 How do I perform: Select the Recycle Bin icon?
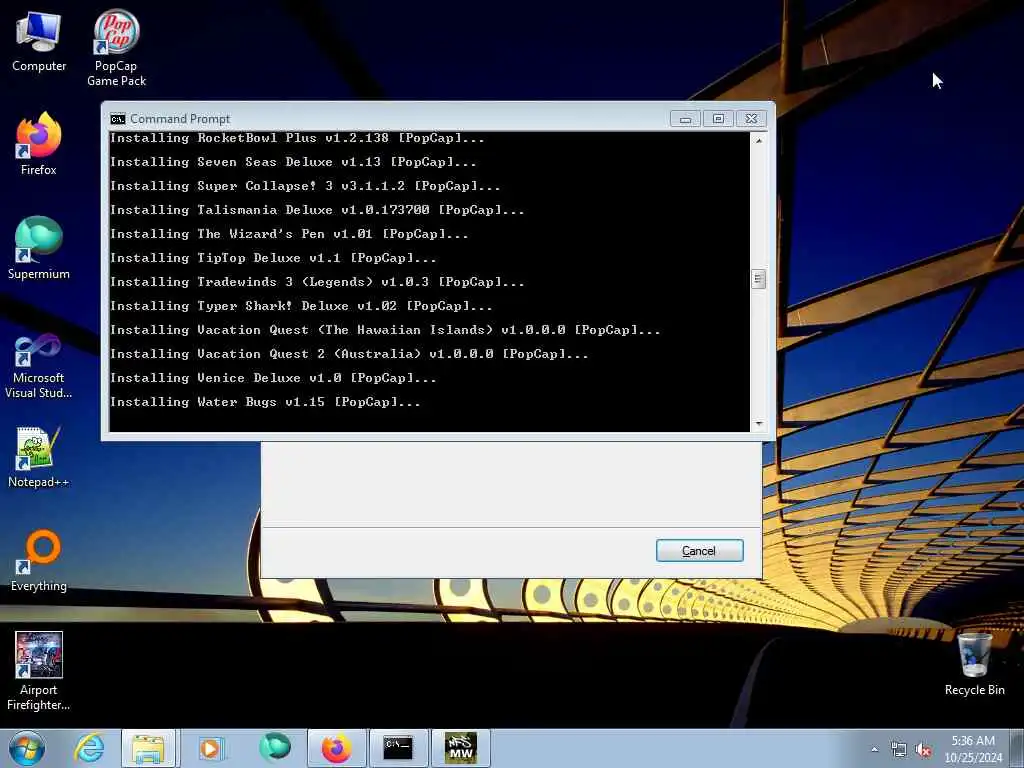coord(974,665)
